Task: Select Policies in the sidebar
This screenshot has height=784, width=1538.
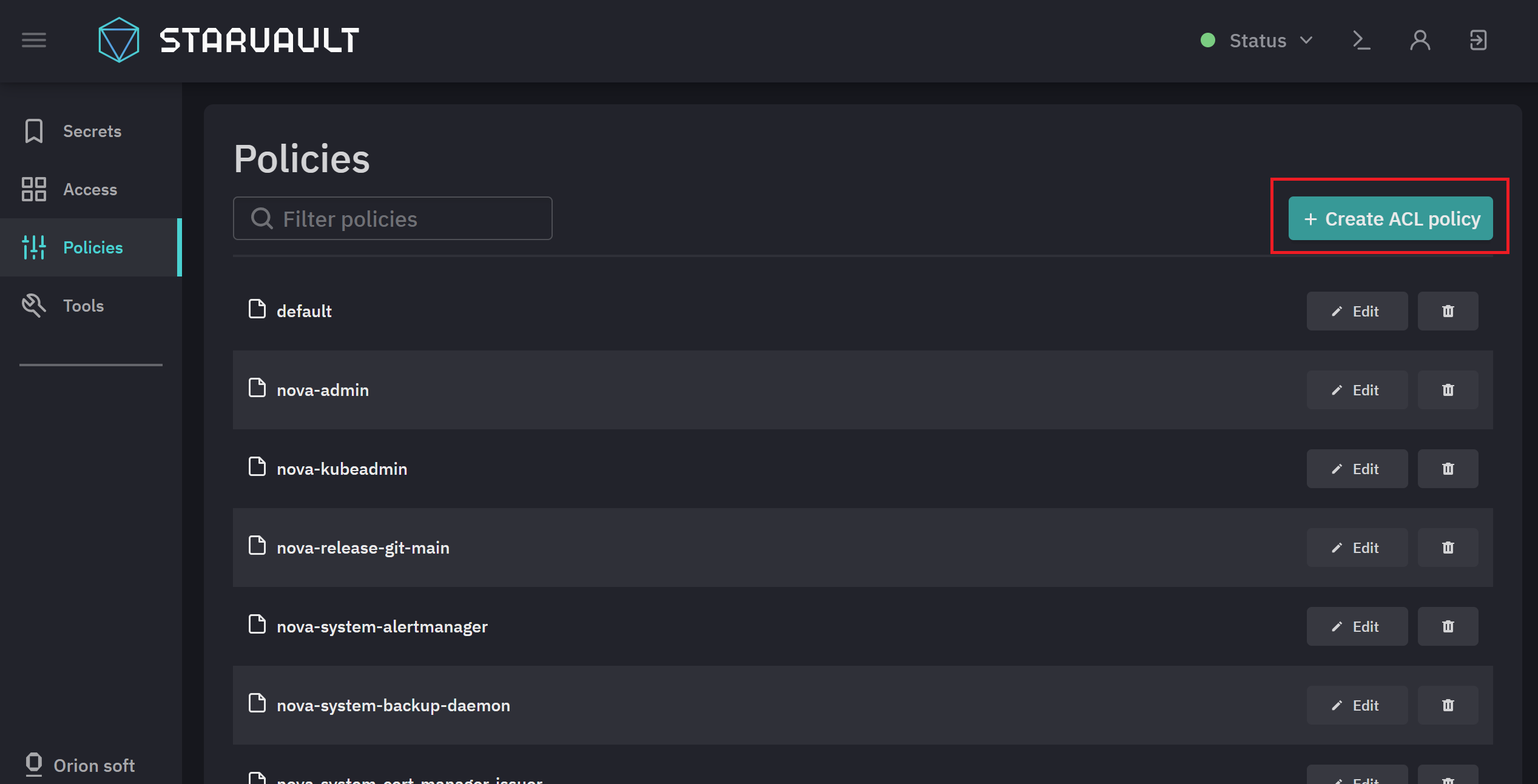Action: pos(91,247)
